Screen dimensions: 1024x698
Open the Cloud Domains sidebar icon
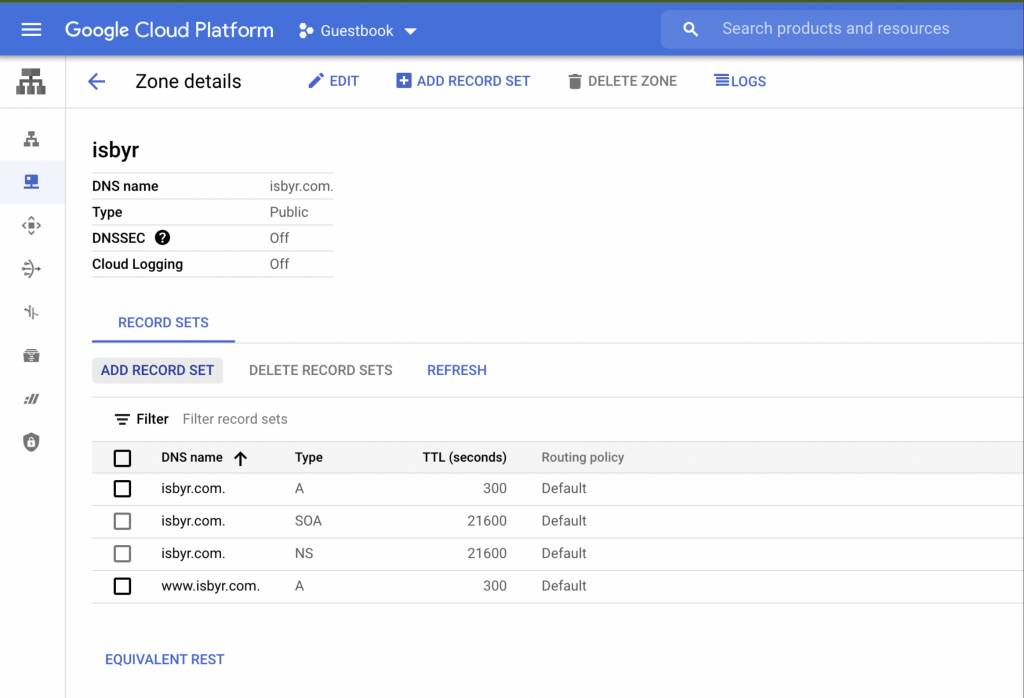coord(31,398)
